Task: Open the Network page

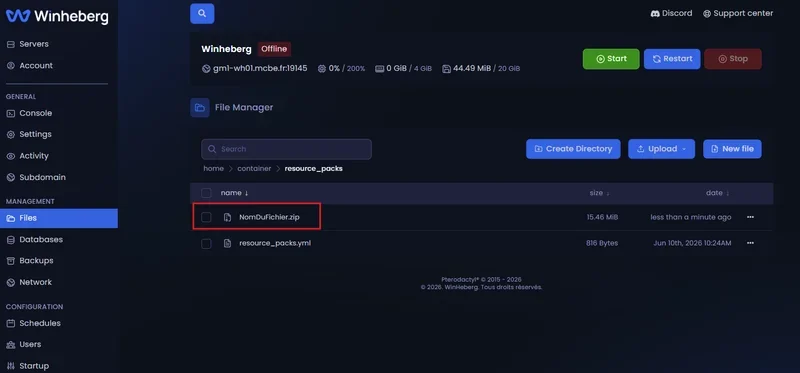Action: (x=29, y=282)
